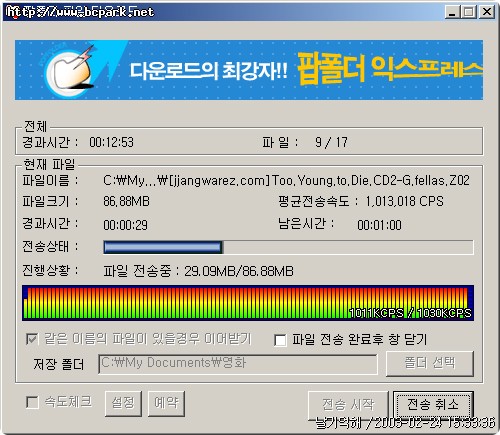Click the blue transfer progress bar
500x435 pixels.
coord(288,247)
